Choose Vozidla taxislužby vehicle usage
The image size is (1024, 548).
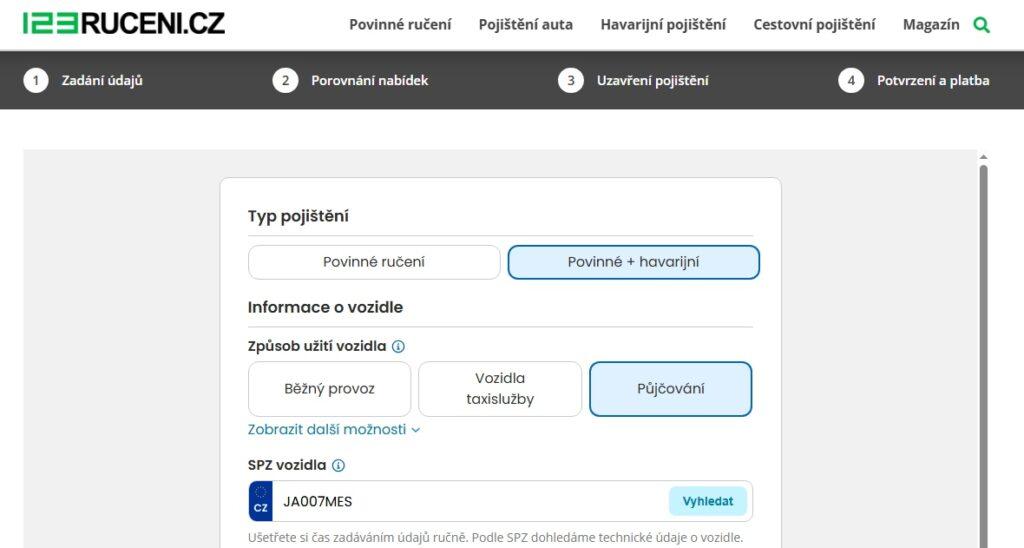[x=500, y=389]
